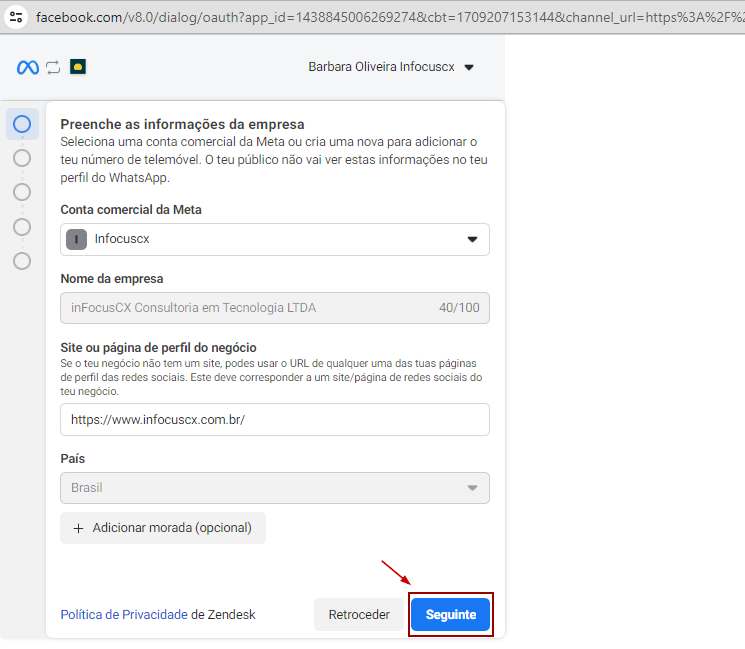Open the Política de Privacidade link
Viewport: 745px width, 649px height.
point(124,615)
